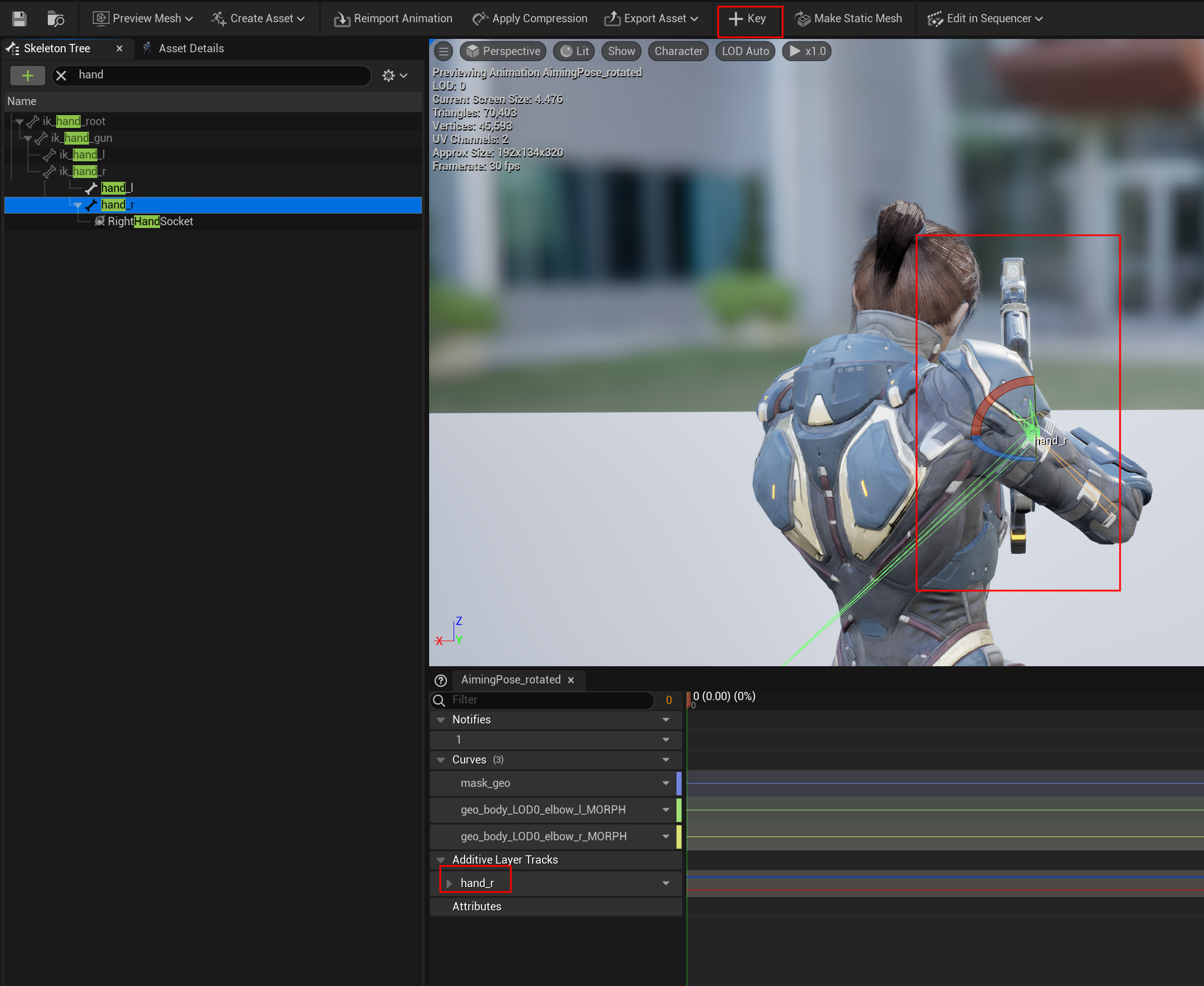The width and height of the screenshot is (1204, 986).
Task: Click the mask_geo curve color swatch
Action: tap(678, 783)
